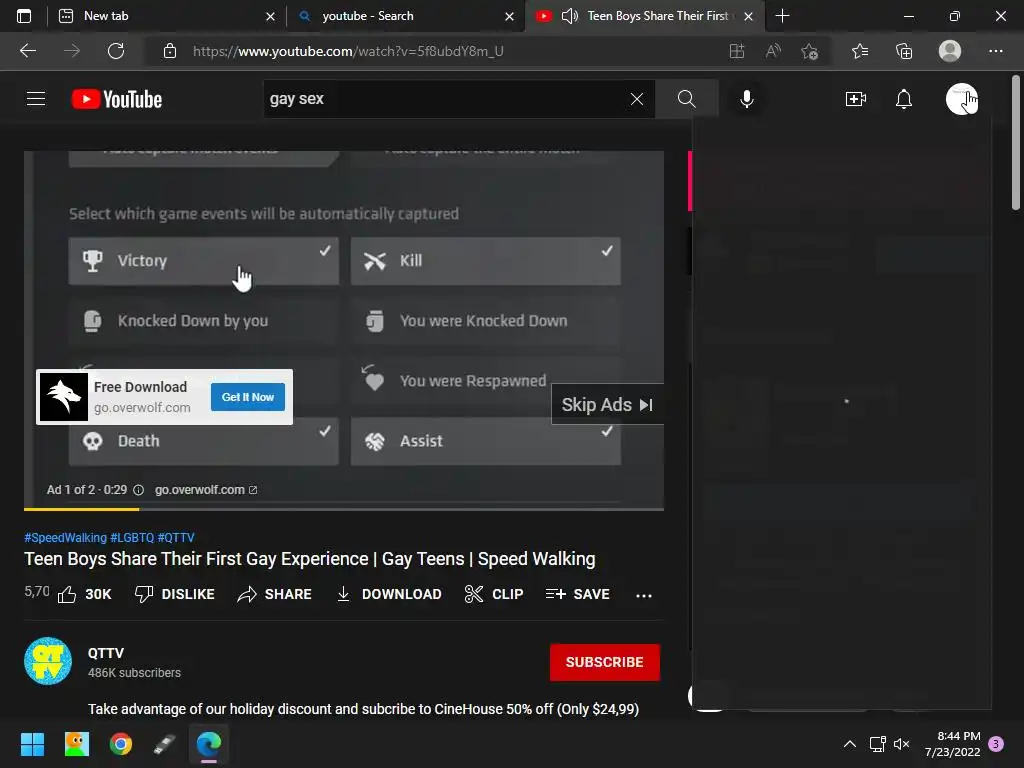Viewport: 1024px width, 768px height.
Task: Save the video to playlist
Action: pos(577,594)
